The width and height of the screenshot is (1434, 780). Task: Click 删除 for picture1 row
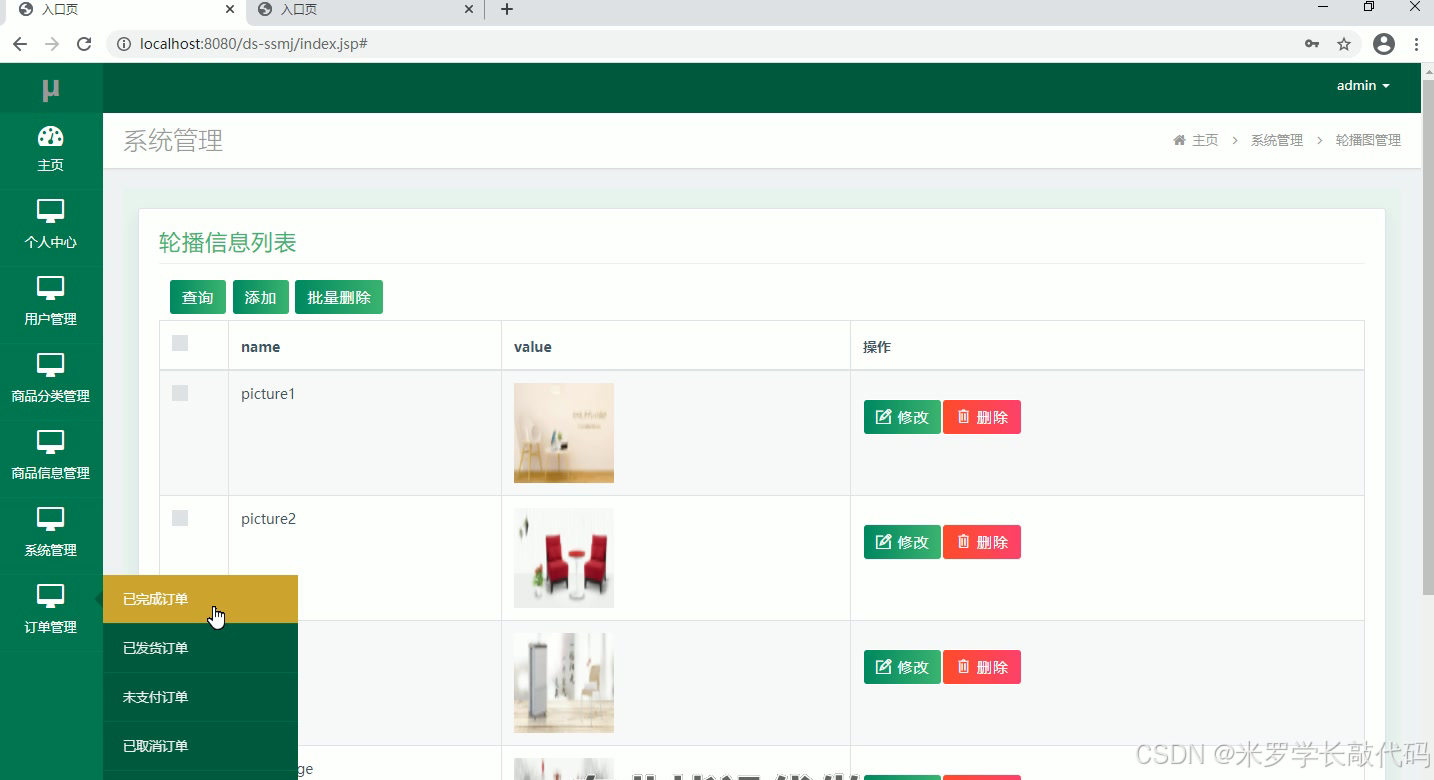(x=982, y=417)
